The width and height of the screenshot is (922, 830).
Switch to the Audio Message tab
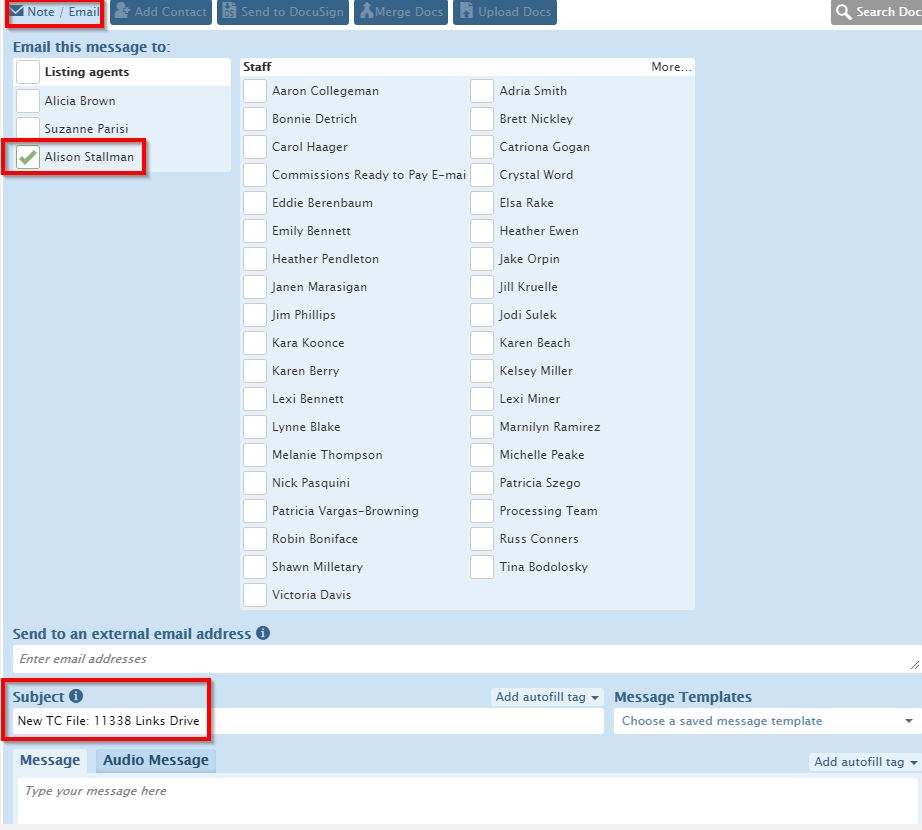[155, 760]
